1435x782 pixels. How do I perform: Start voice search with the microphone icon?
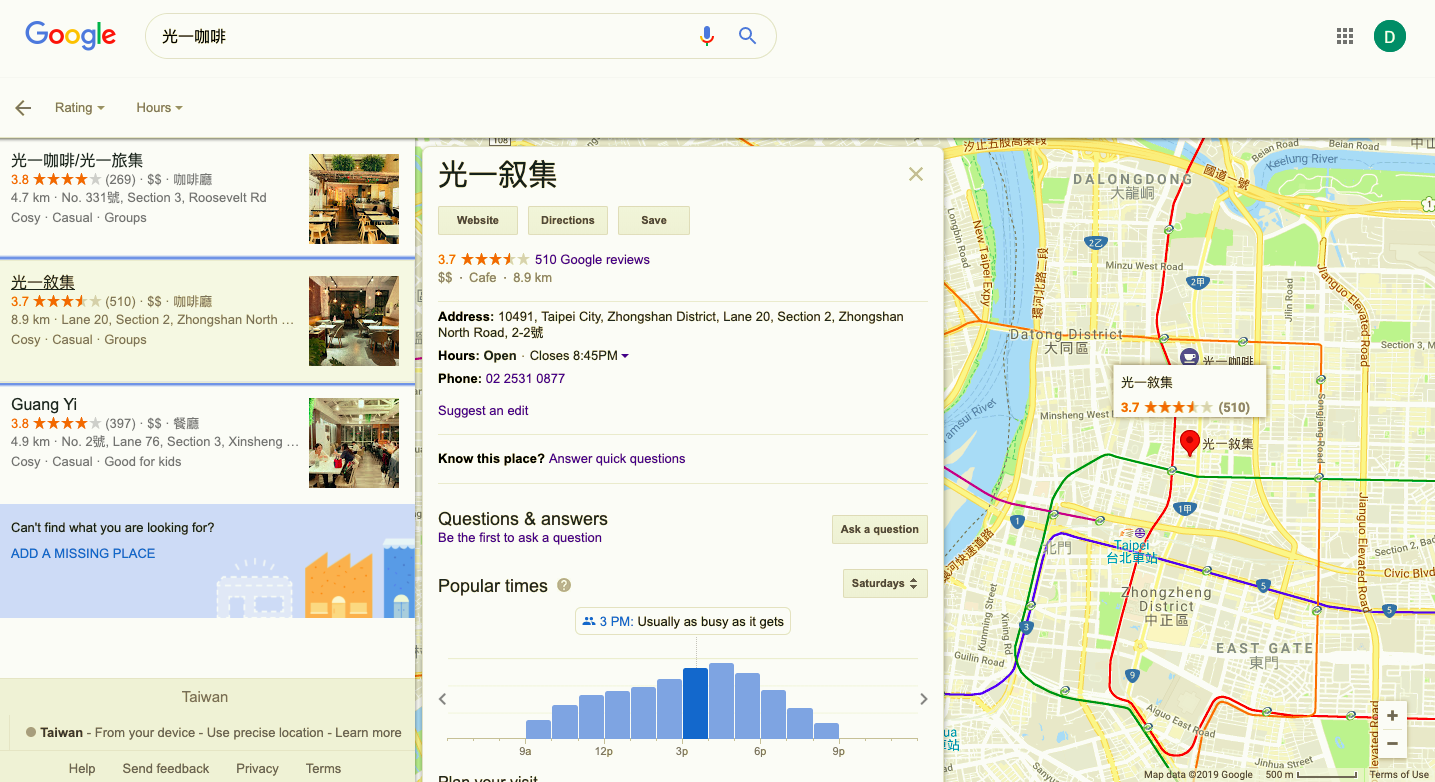point(707,36)
